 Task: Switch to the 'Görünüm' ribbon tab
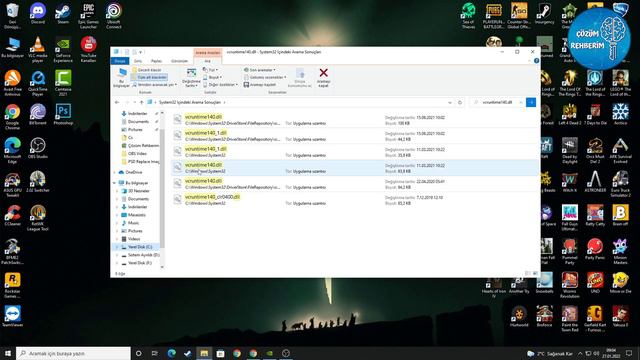click(x=179, y=61)
